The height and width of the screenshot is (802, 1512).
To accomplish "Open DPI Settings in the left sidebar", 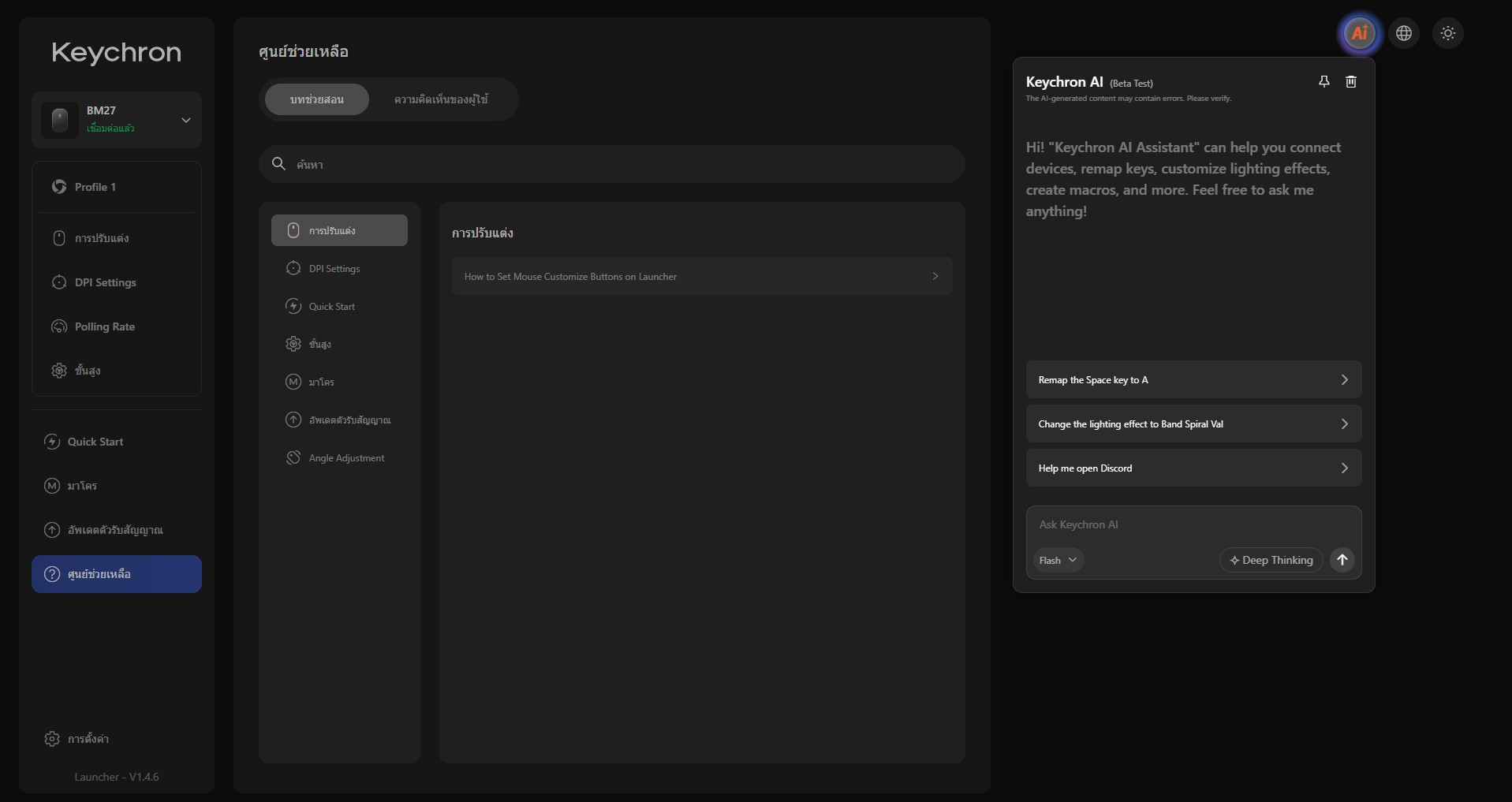I will tap(117, 282).
